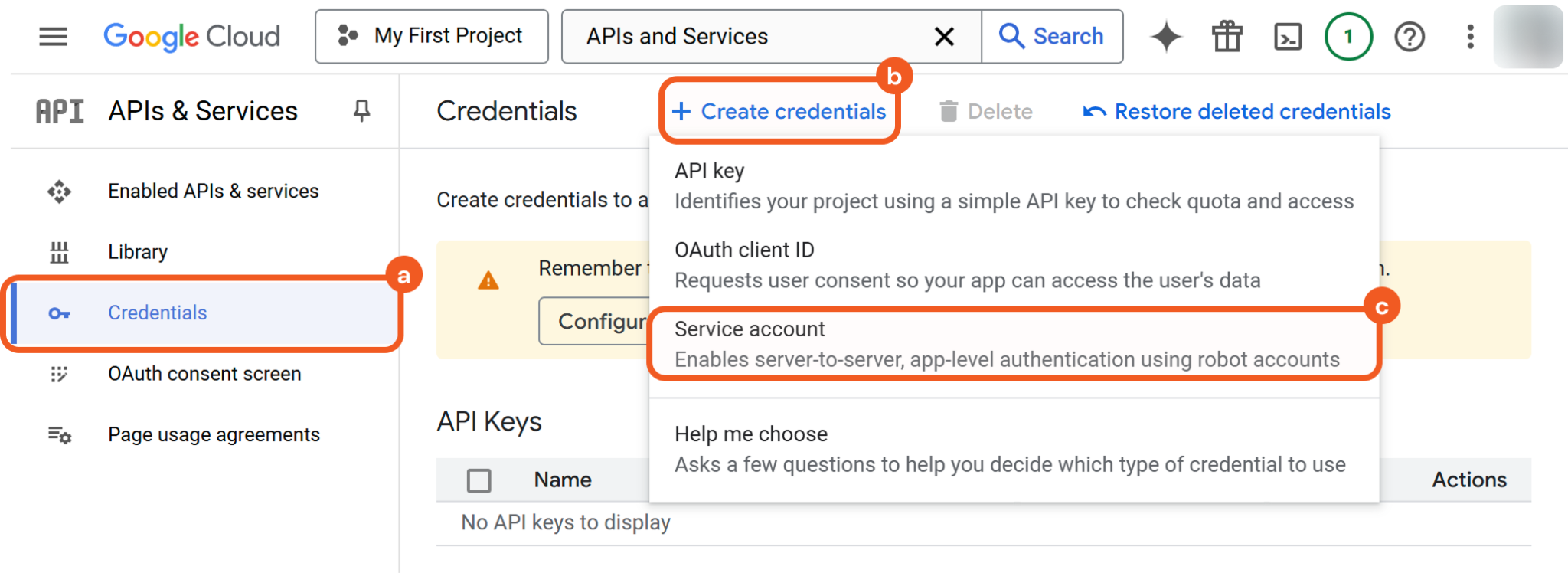The image size is (1568, 573).
Task: Open the My First Project selector
Action: click(x=432, y=37)
